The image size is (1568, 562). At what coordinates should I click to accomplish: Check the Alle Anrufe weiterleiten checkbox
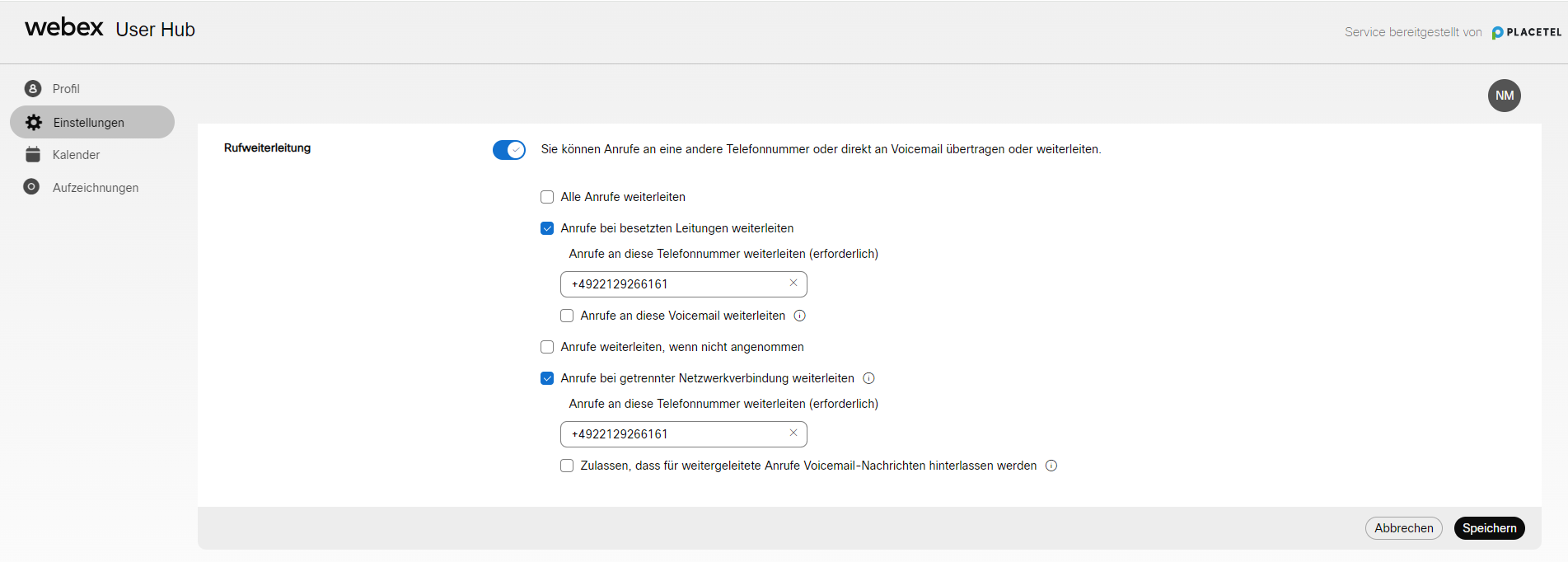[547, 197]
